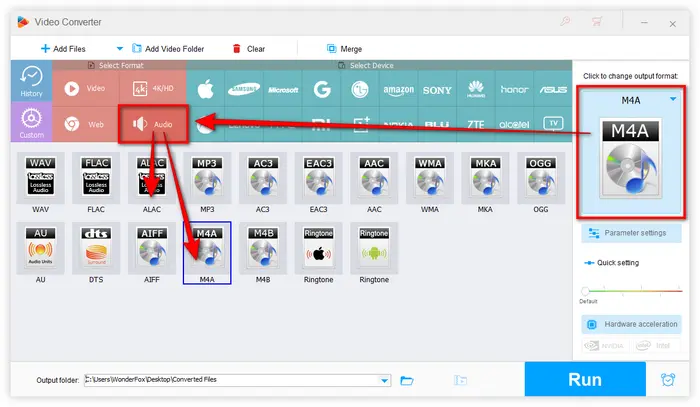The height and width of the screenshot is (407, 700).
Task: Open the ASUS device category
Action: tap(553, 89)
